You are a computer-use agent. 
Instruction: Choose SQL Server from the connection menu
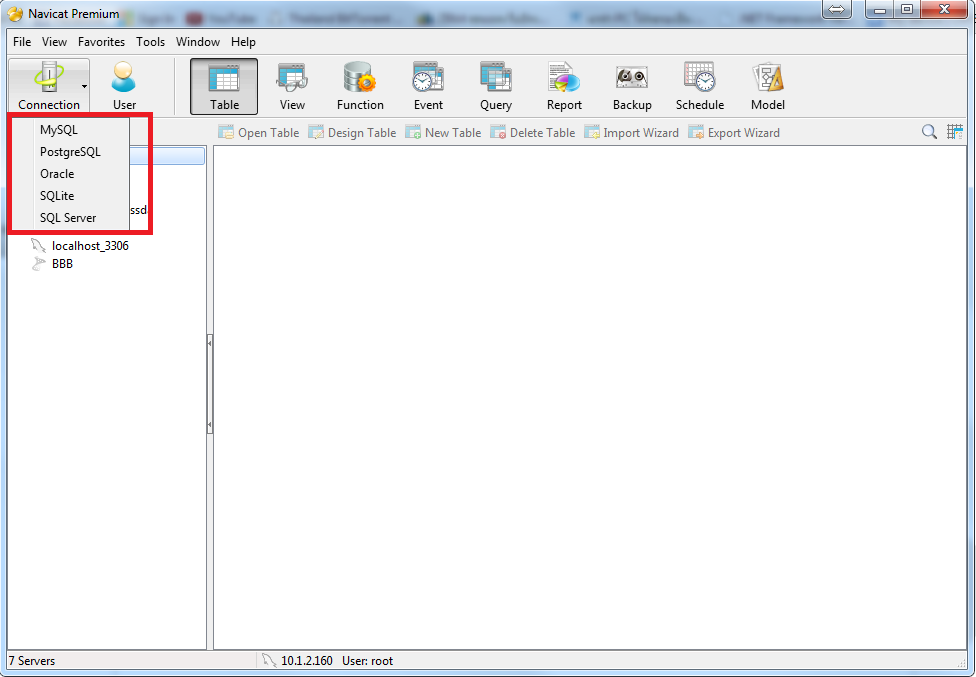[70, 218]
